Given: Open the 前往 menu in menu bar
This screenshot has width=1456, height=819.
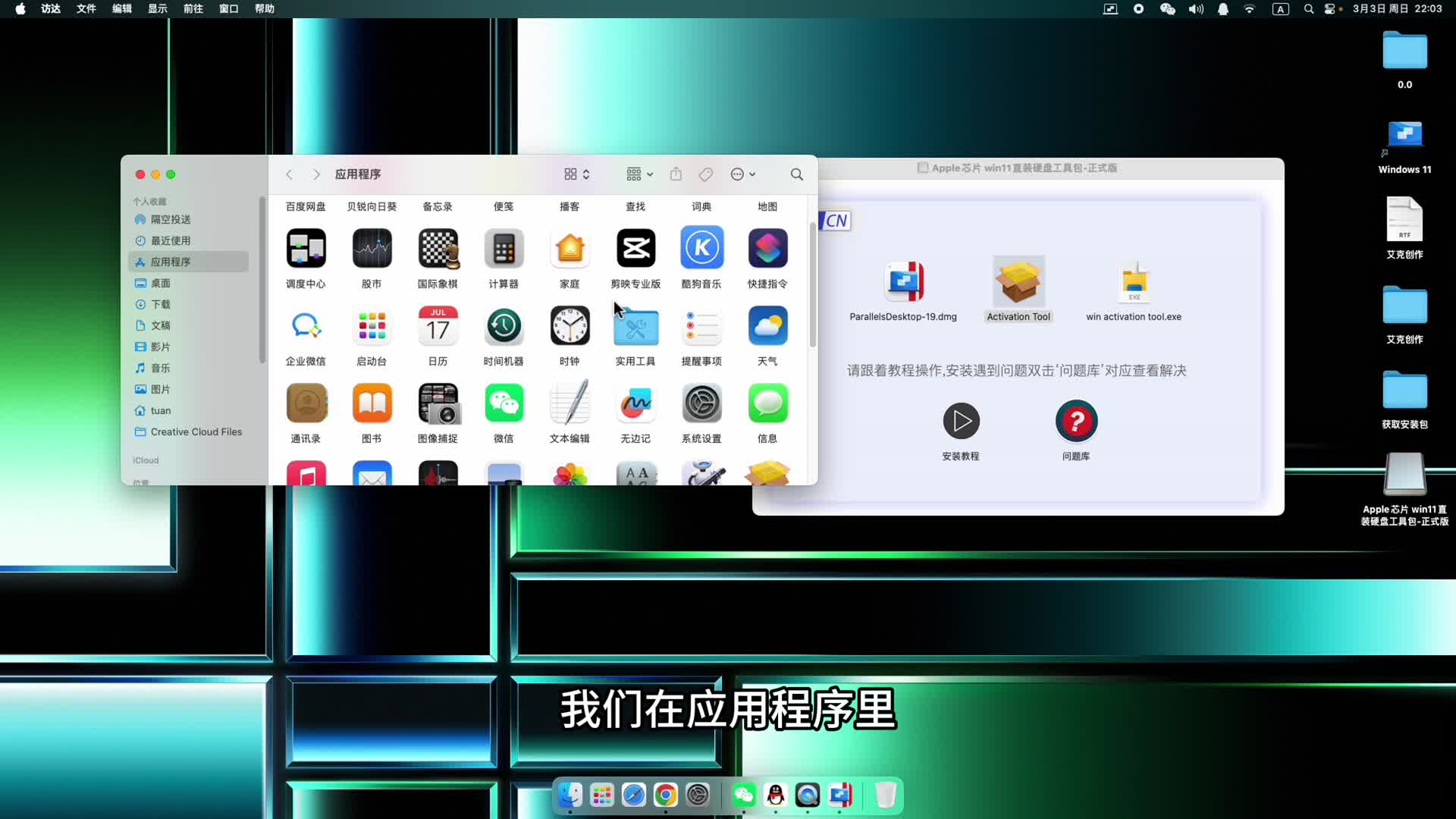Looking at the screenshot, I should 193,8.
